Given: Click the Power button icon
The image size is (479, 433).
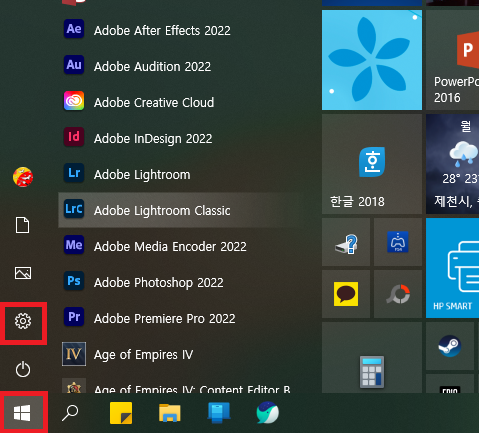Looking at the screenshot, I should click(23, 369).
